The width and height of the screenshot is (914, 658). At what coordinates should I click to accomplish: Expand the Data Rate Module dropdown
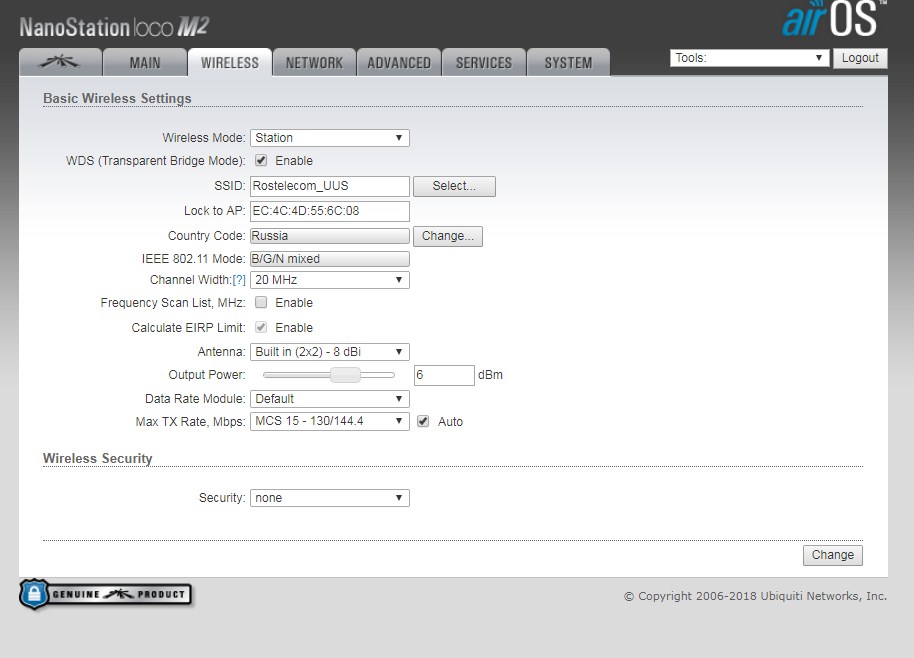(330, 399)
